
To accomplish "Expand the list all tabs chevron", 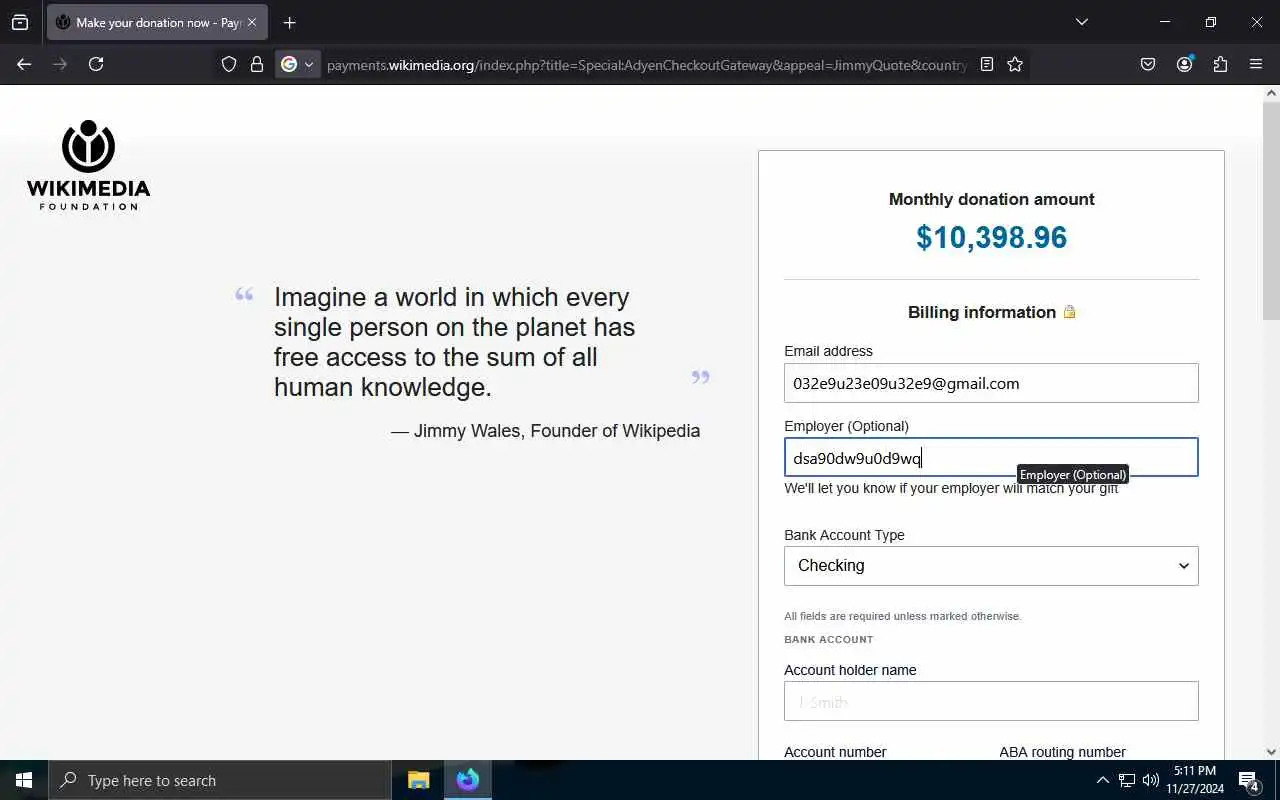I will [x=1081, y=22].
